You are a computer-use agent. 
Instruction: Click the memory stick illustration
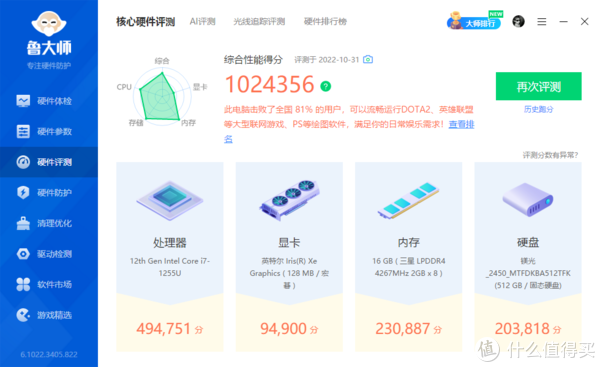408,200
